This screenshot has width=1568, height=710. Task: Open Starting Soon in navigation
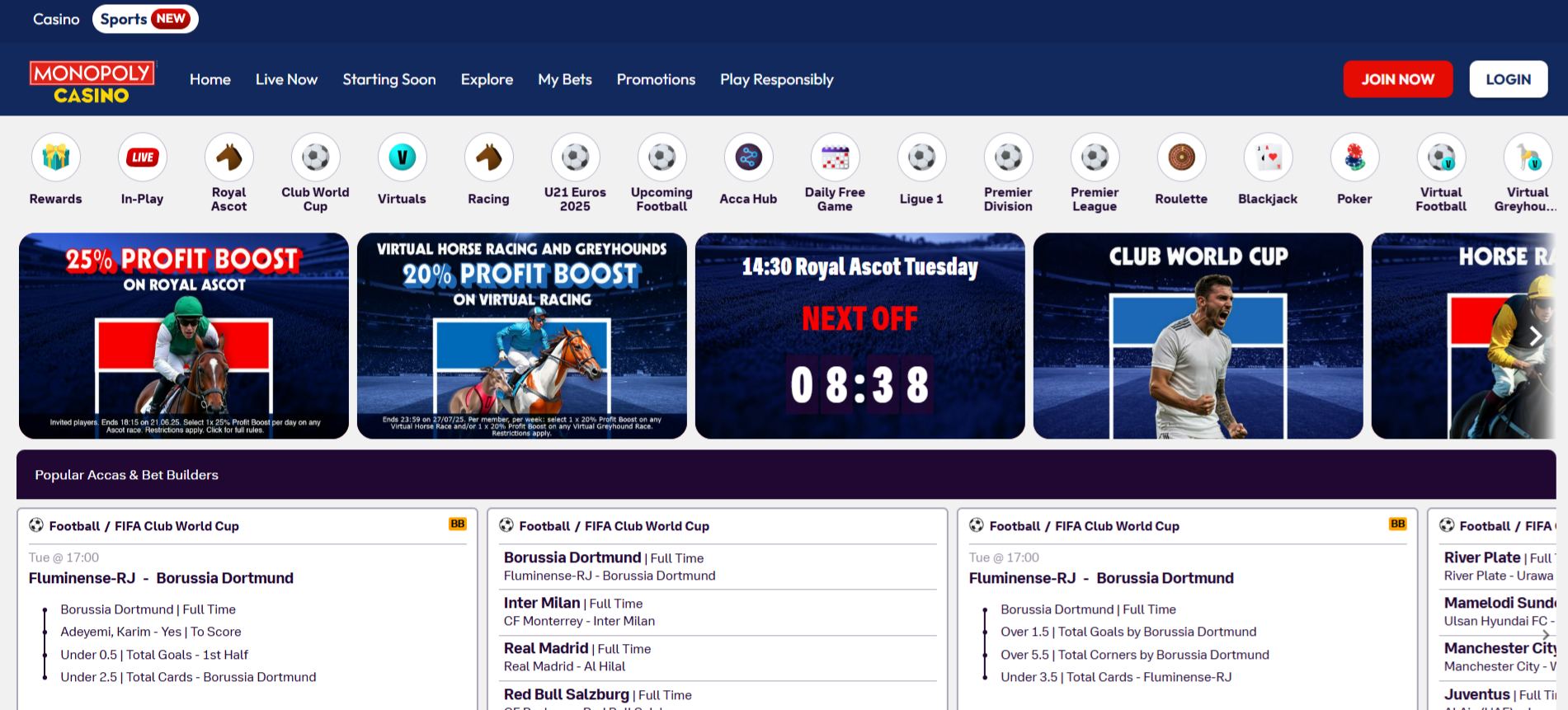pos(389,80)
